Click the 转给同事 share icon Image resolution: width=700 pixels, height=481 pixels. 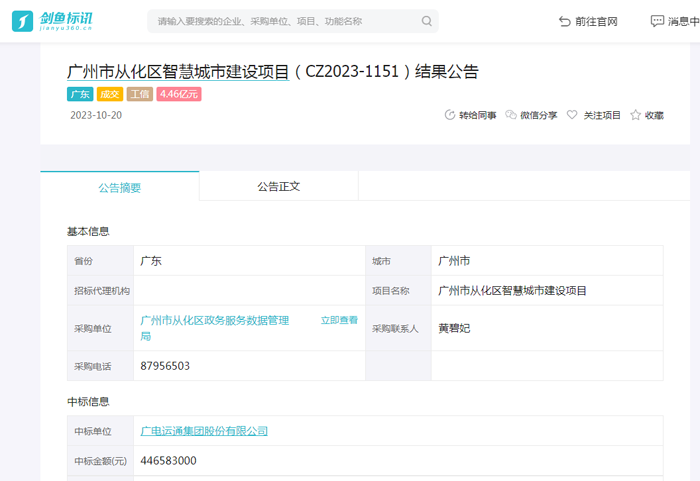pyautogui.click(x=450, y=115)
